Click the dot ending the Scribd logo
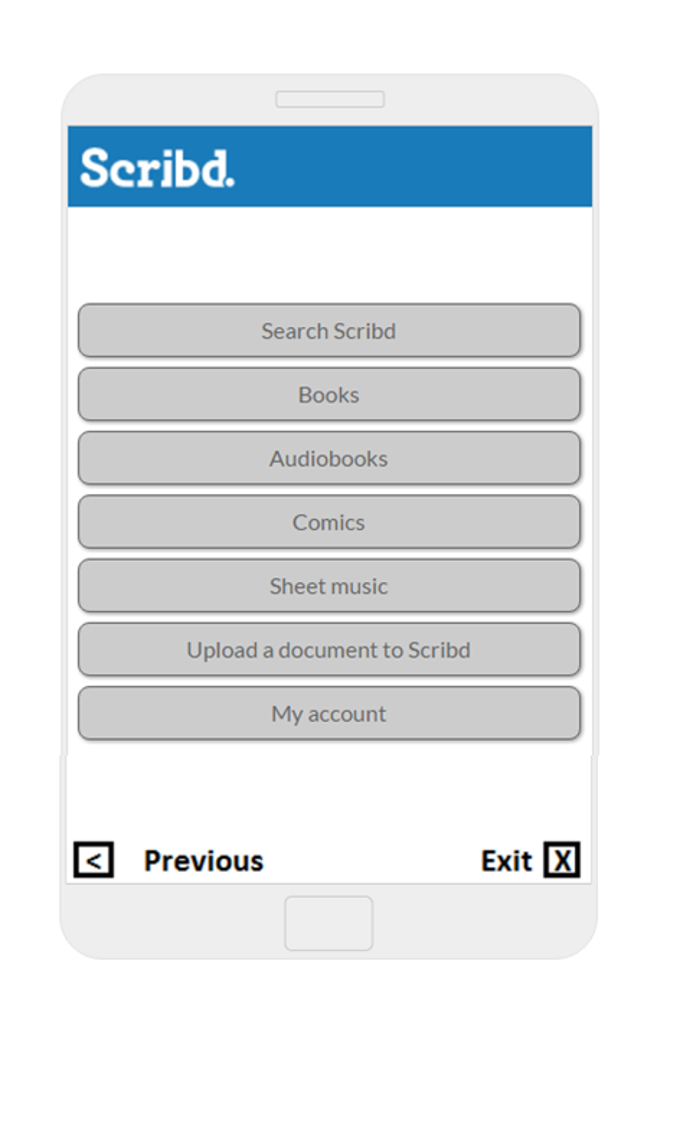This screenshot has height=1134, width=680. click(230, 183)
